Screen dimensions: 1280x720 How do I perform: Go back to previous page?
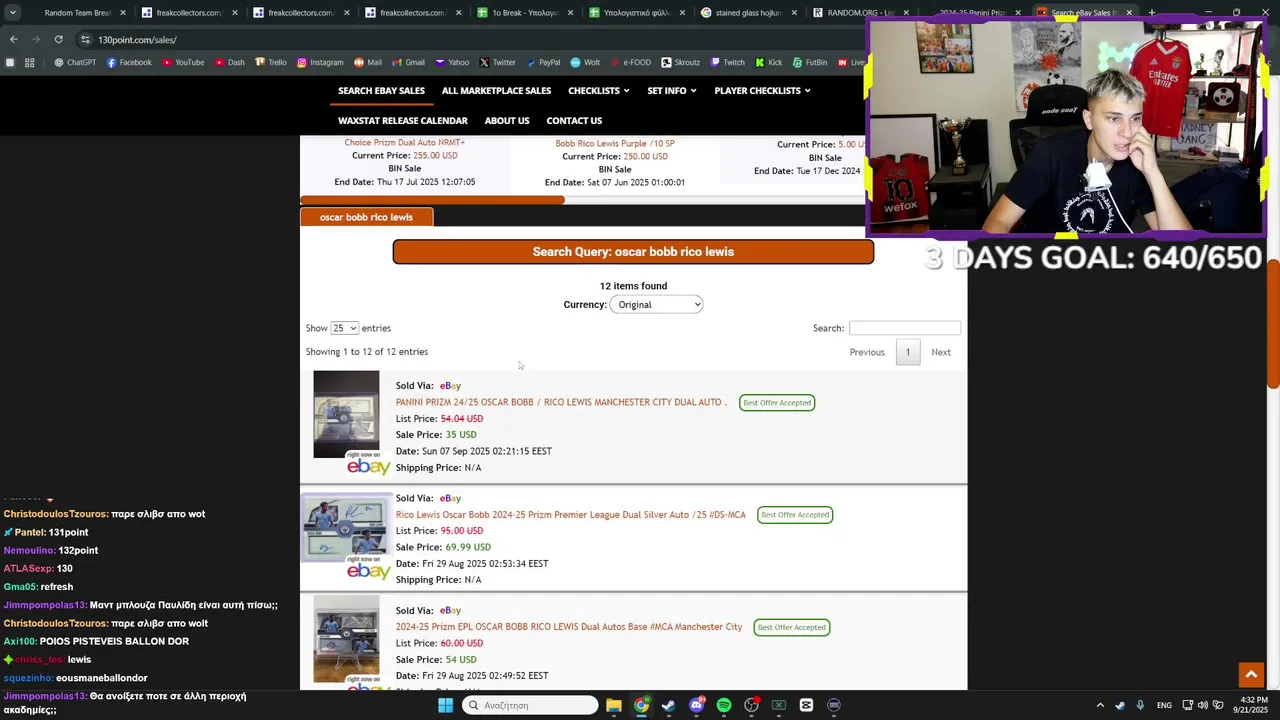coord(13,39)
